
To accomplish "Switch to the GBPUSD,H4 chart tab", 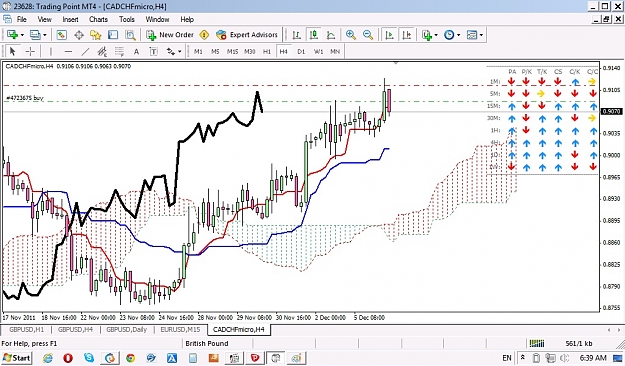I will [75, 330].
